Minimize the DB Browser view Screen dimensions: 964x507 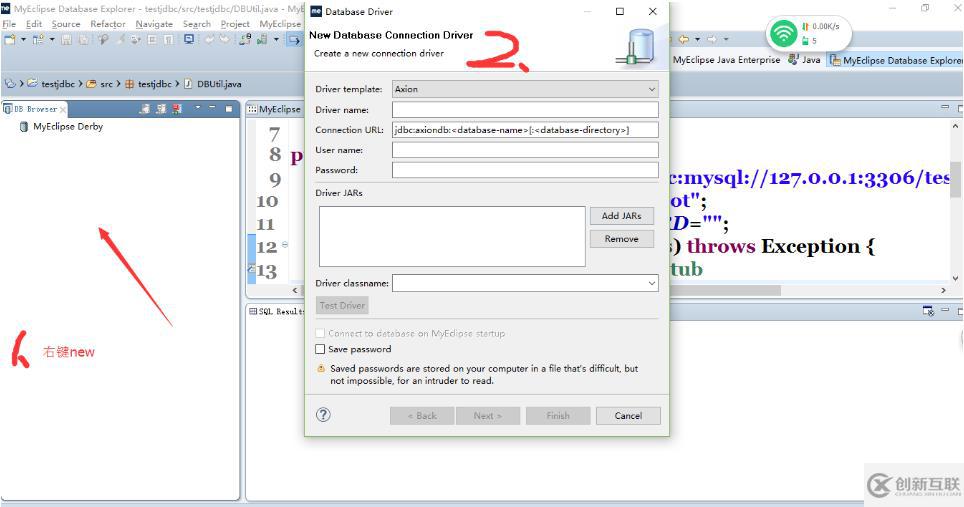coord(212,108)
